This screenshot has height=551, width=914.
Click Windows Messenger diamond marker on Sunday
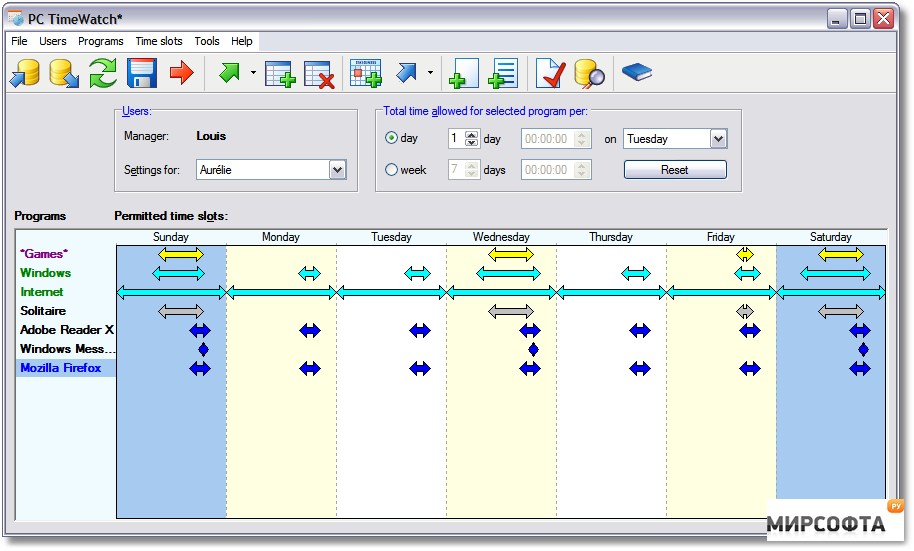click(203, 350)
